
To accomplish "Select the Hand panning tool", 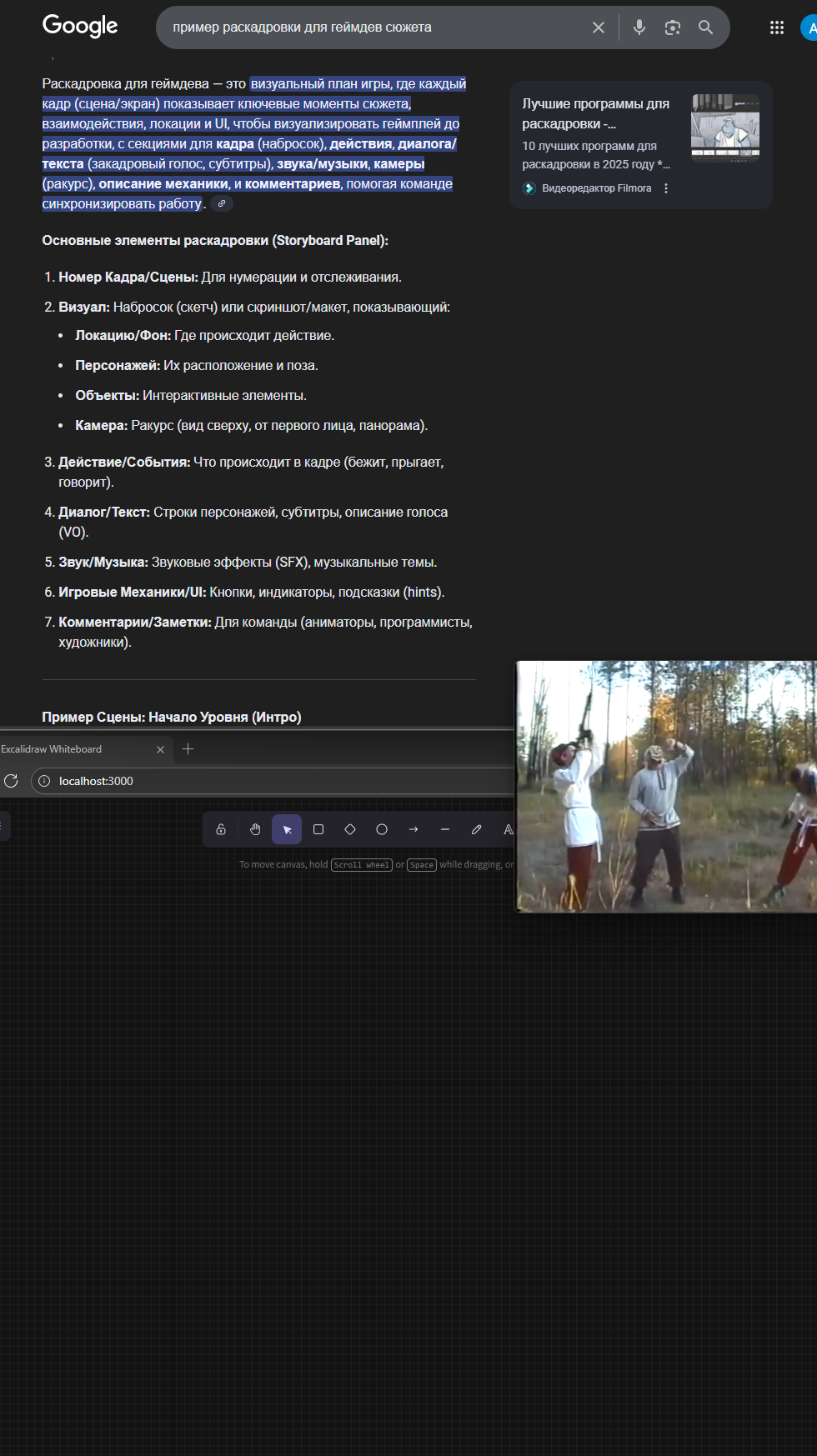I will (255, 829).
